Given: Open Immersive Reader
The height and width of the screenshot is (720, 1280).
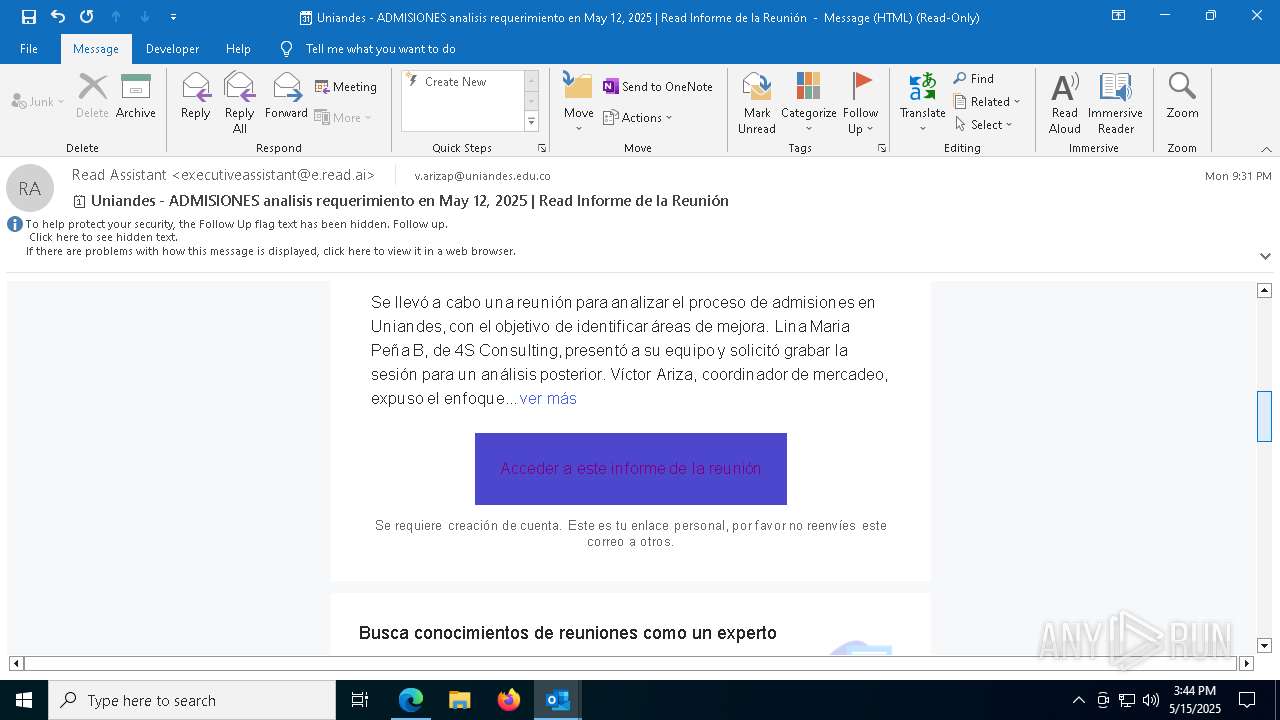Looking at the screenshot, I should click(x=1115, y=103).
